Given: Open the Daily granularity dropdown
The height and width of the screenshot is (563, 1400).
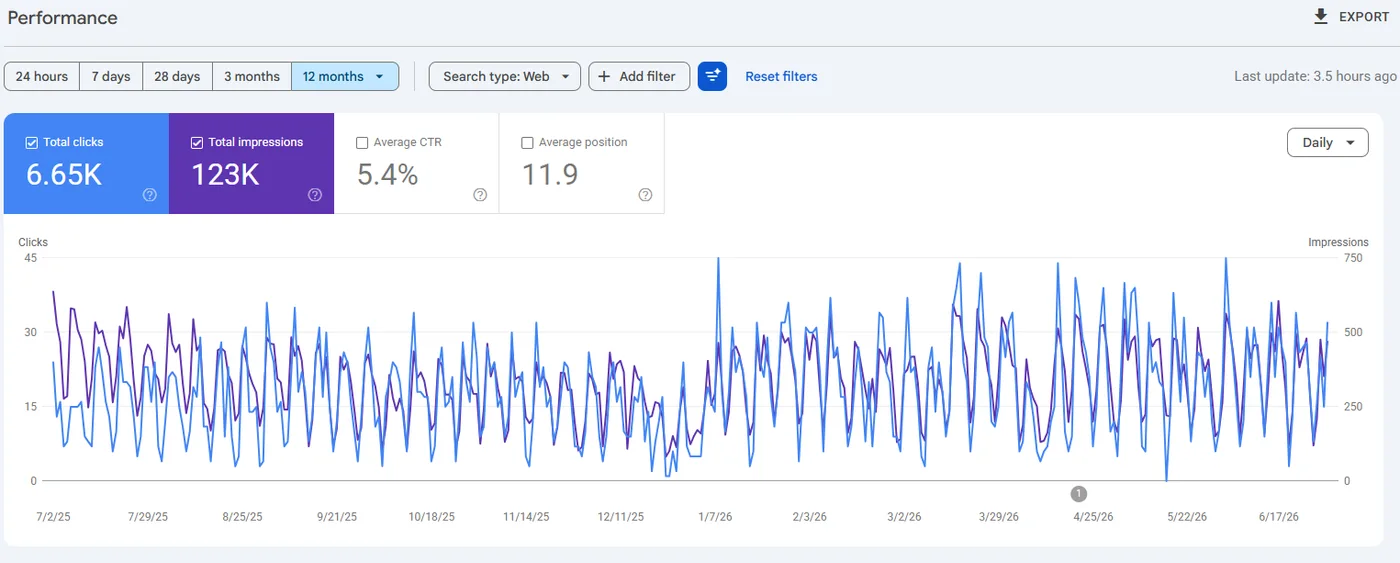Looking at the screenshot, I should 1327,142.
